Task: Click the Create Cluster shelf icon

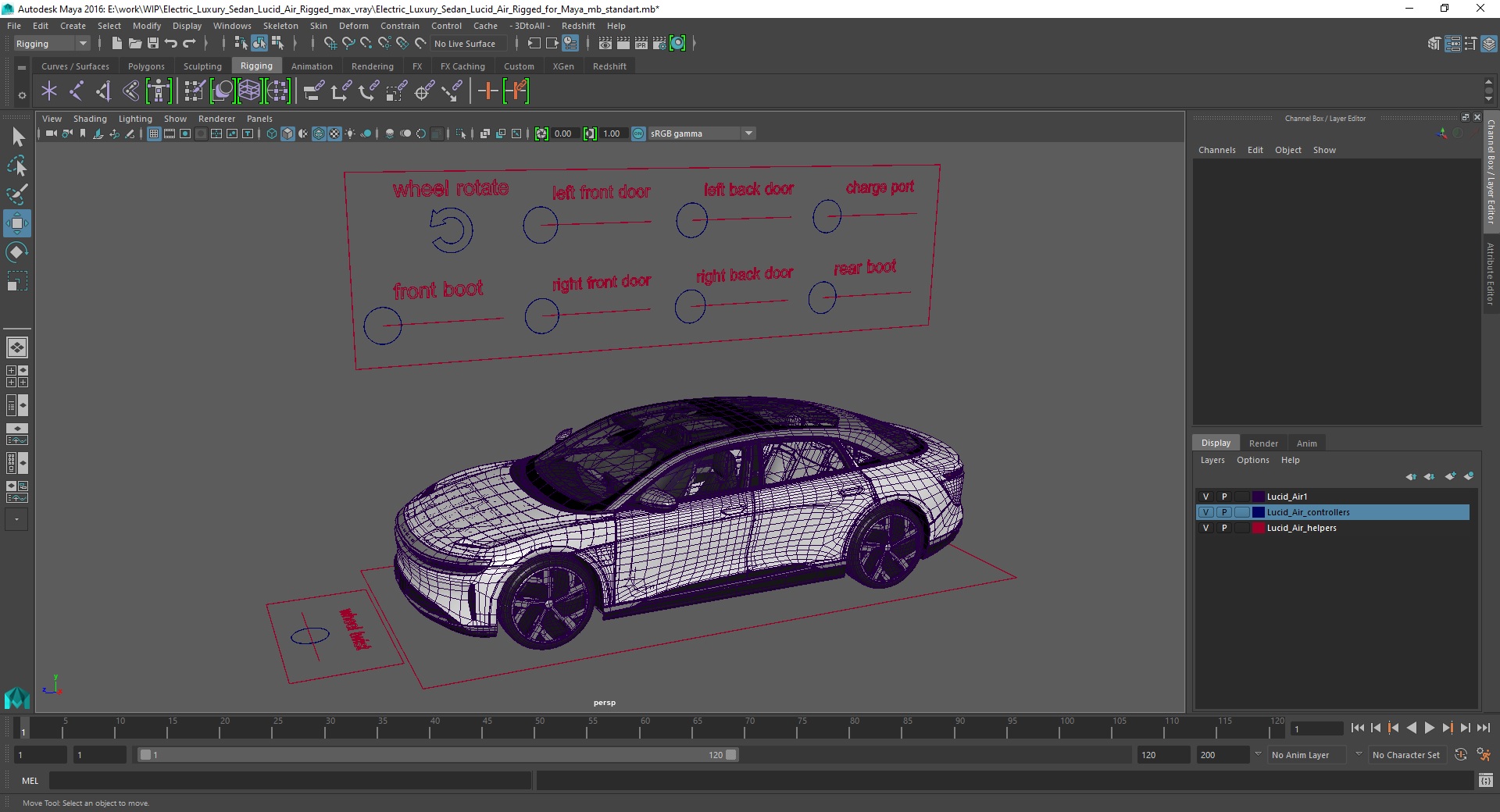Action: 277,91
